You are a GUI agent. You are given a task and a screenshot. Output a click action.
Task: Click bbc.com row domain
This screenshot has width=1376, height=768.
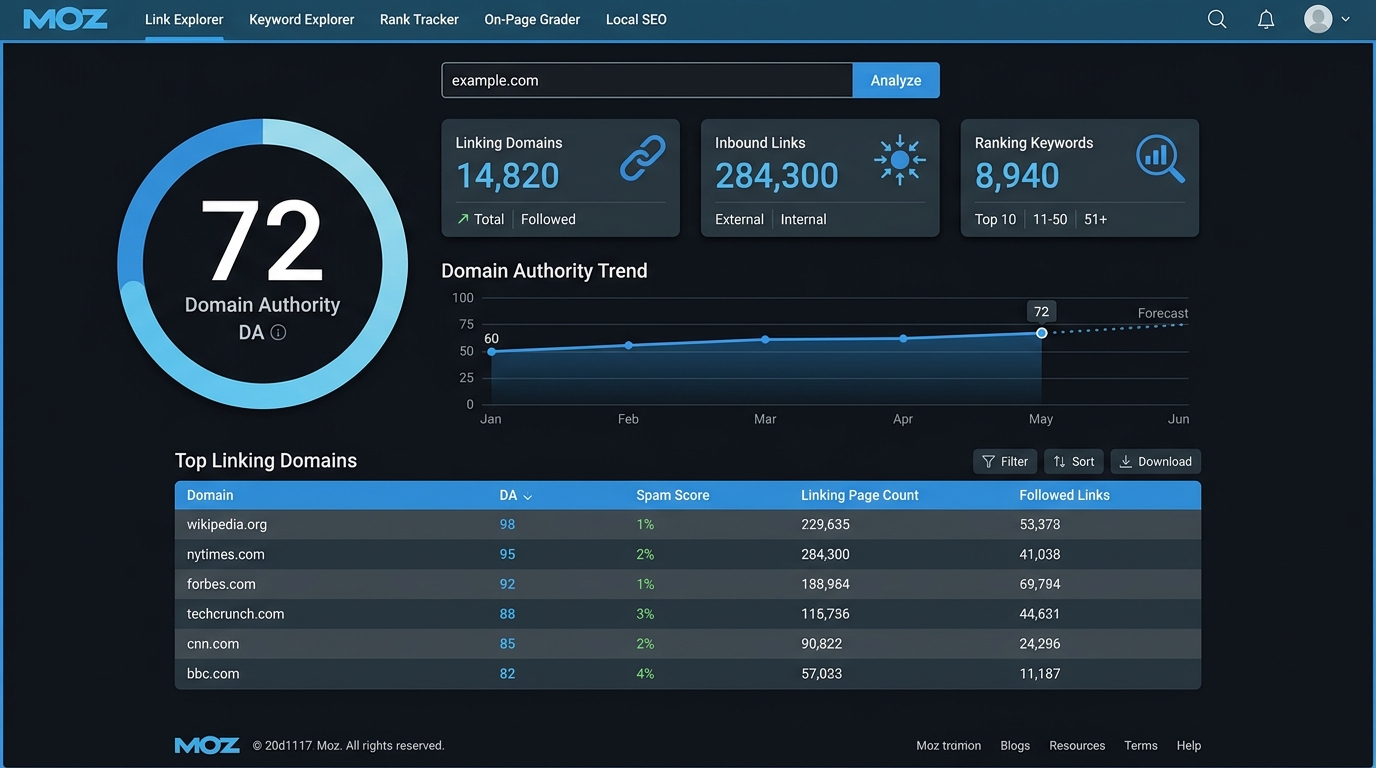213,674
